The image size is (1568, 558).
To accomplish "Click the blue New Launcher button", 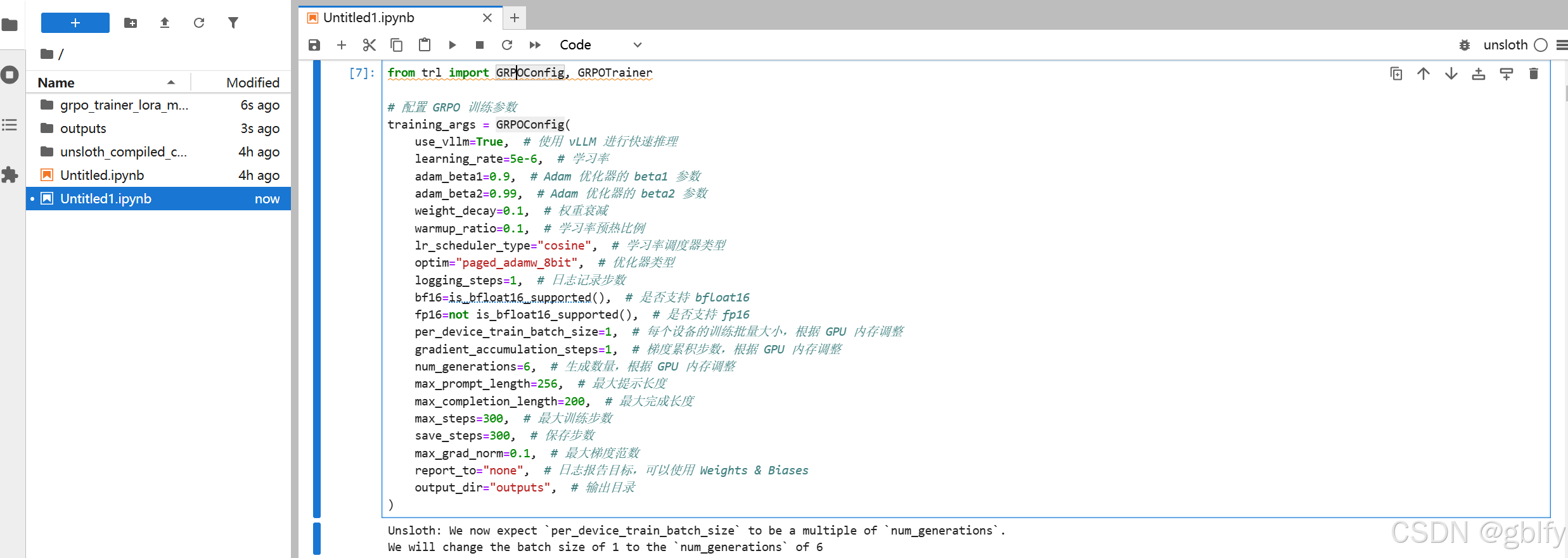I will coord(75,23).
